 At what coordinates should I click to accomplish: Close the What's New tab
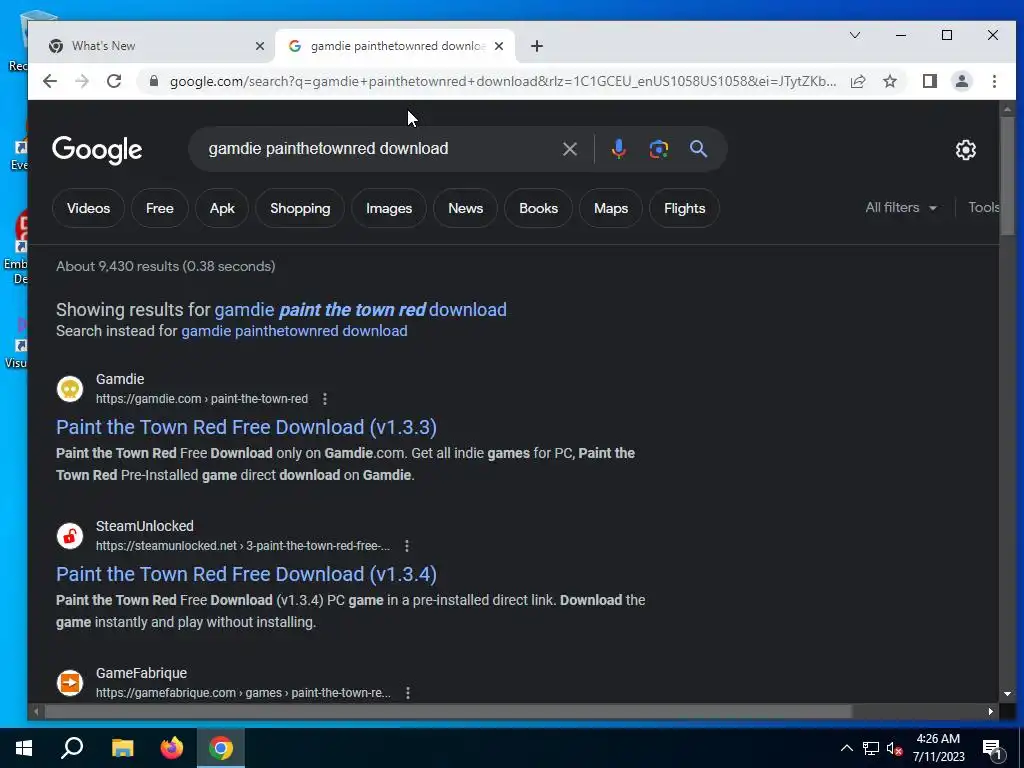pyautogui.click(x=259, y=46)
